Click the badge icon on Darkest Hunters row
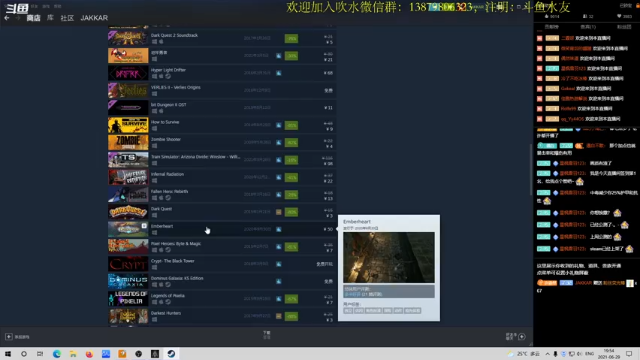640x360 pixels. click(279, 316)
